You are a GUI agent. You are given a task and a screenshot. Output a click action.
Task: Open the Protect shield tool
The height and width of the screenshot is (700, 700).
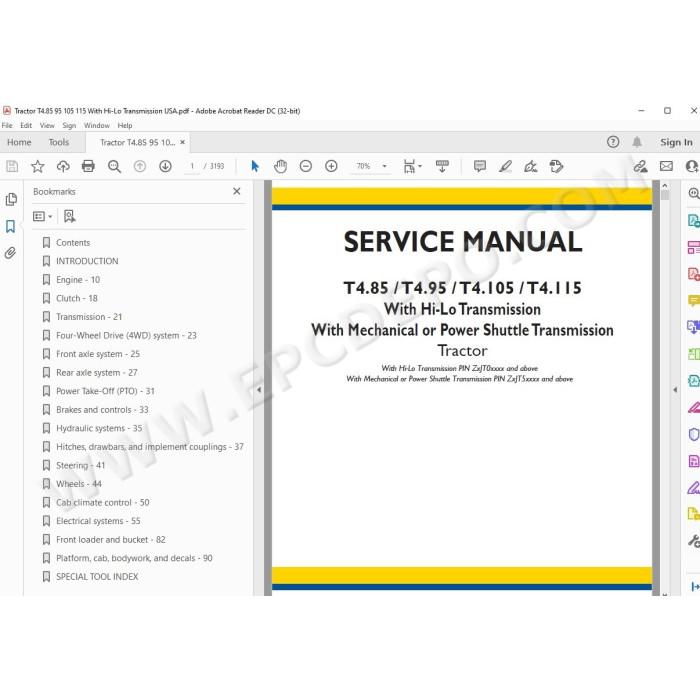pos(694,434)
